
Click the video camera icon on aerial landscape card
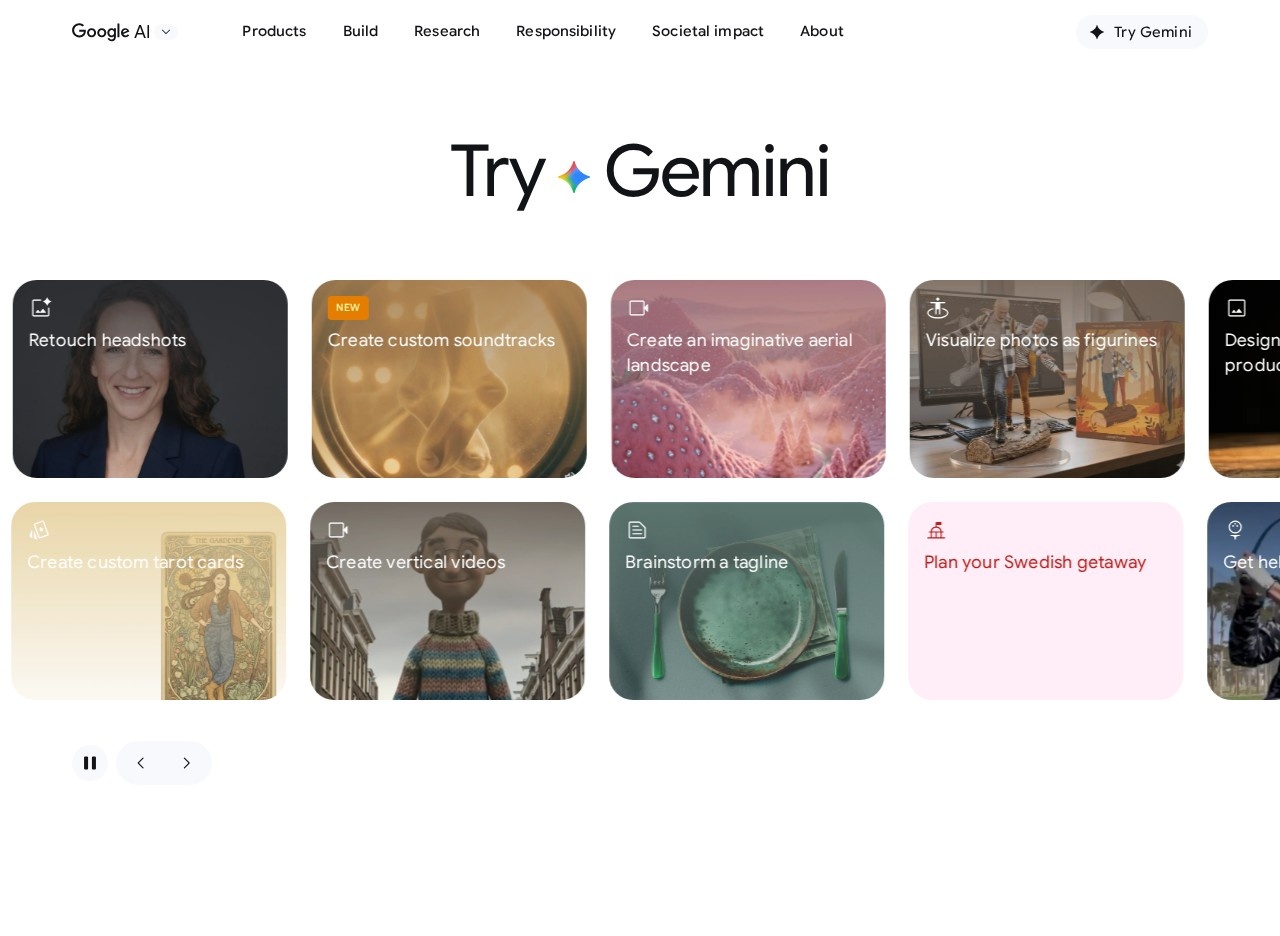coord(639,308)
